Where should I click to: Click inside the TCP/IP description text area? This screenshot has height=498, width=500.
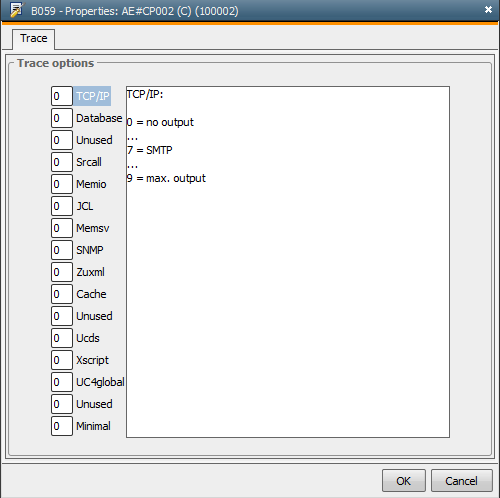[288, 262]
